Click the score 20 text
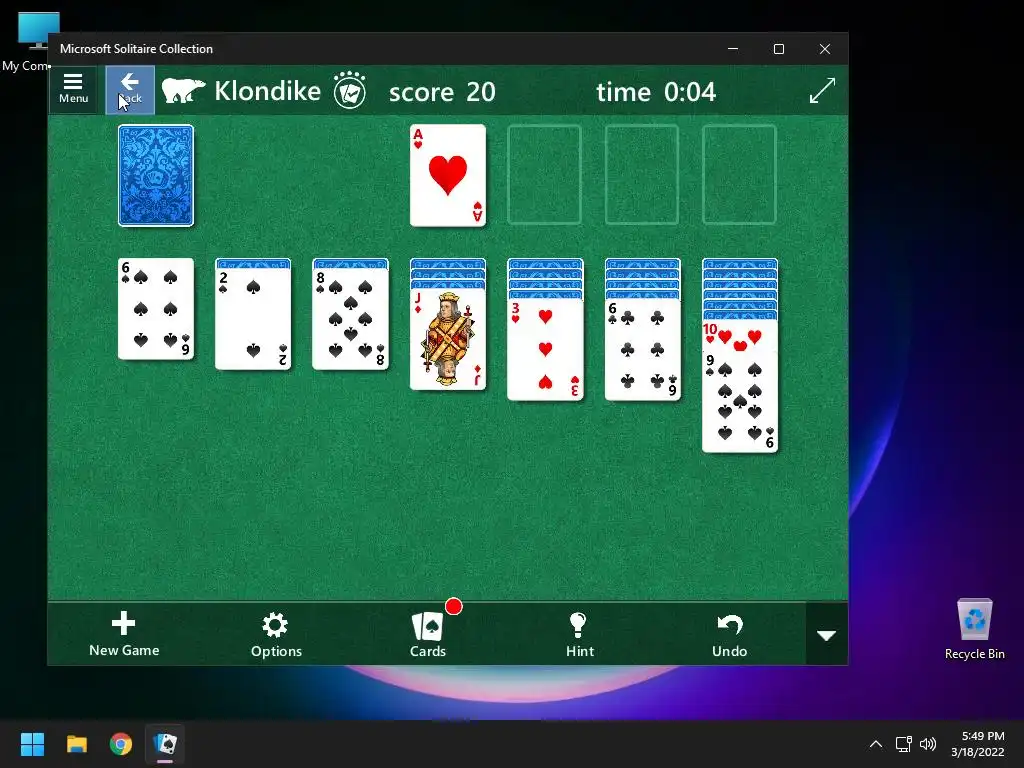 (442, 91)
